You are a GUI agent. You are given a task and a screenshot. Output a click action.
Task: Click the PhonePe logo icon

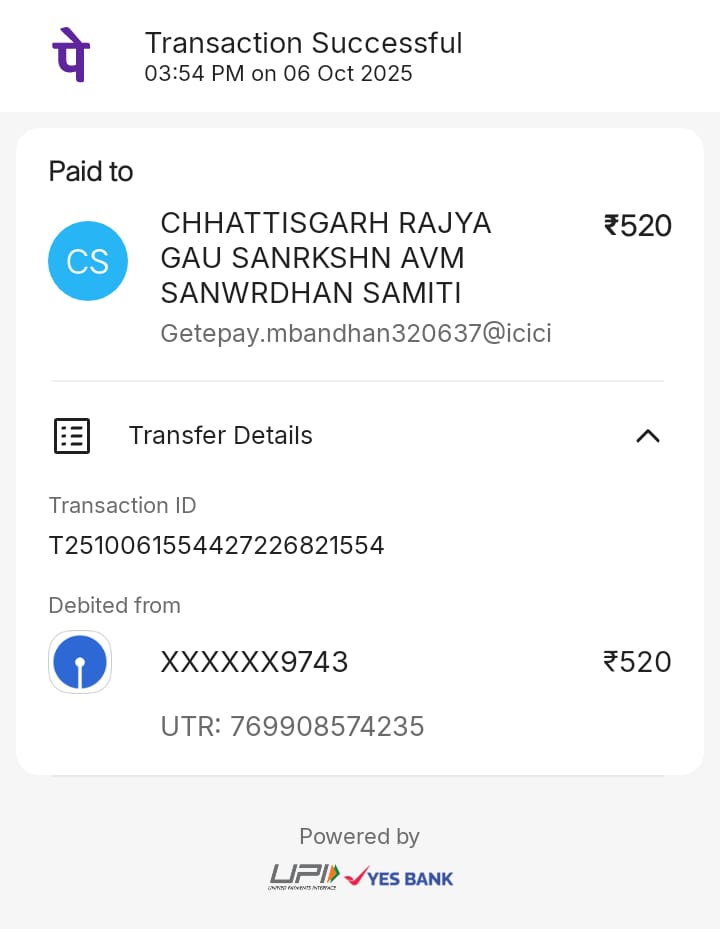pos(71,57)
